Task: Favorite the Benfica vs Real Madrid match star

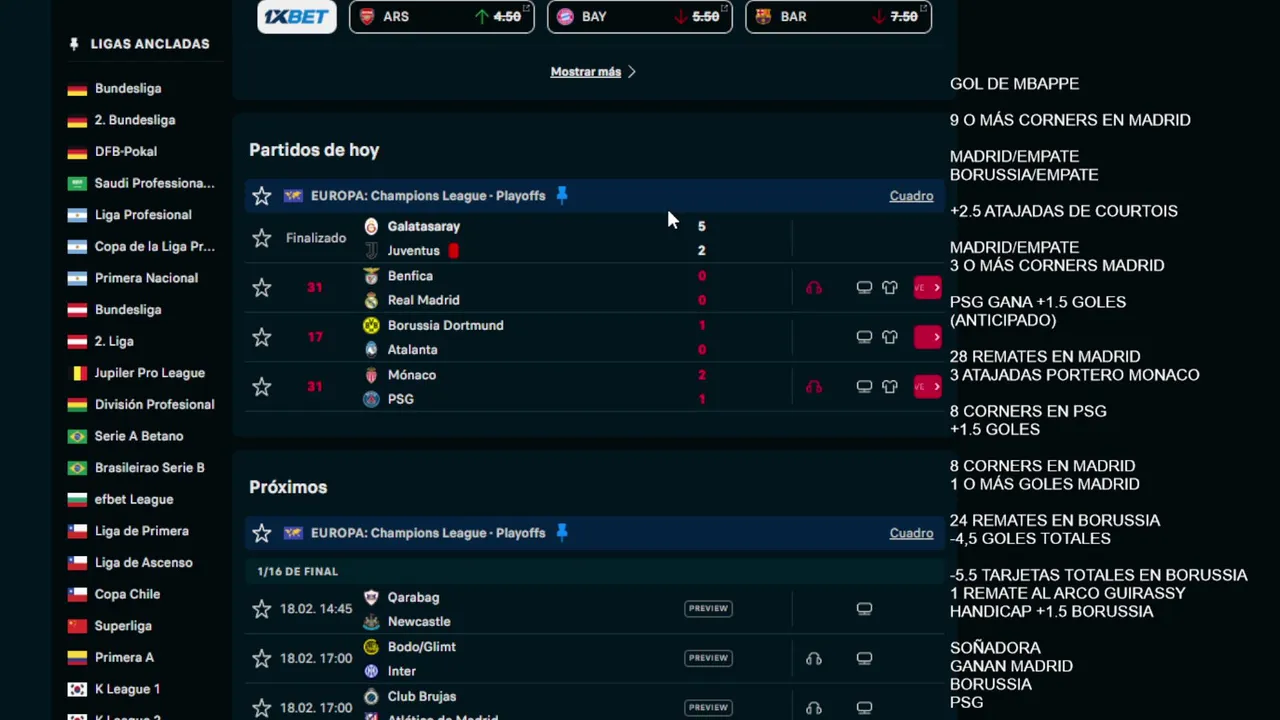Action: pos(262,288)
